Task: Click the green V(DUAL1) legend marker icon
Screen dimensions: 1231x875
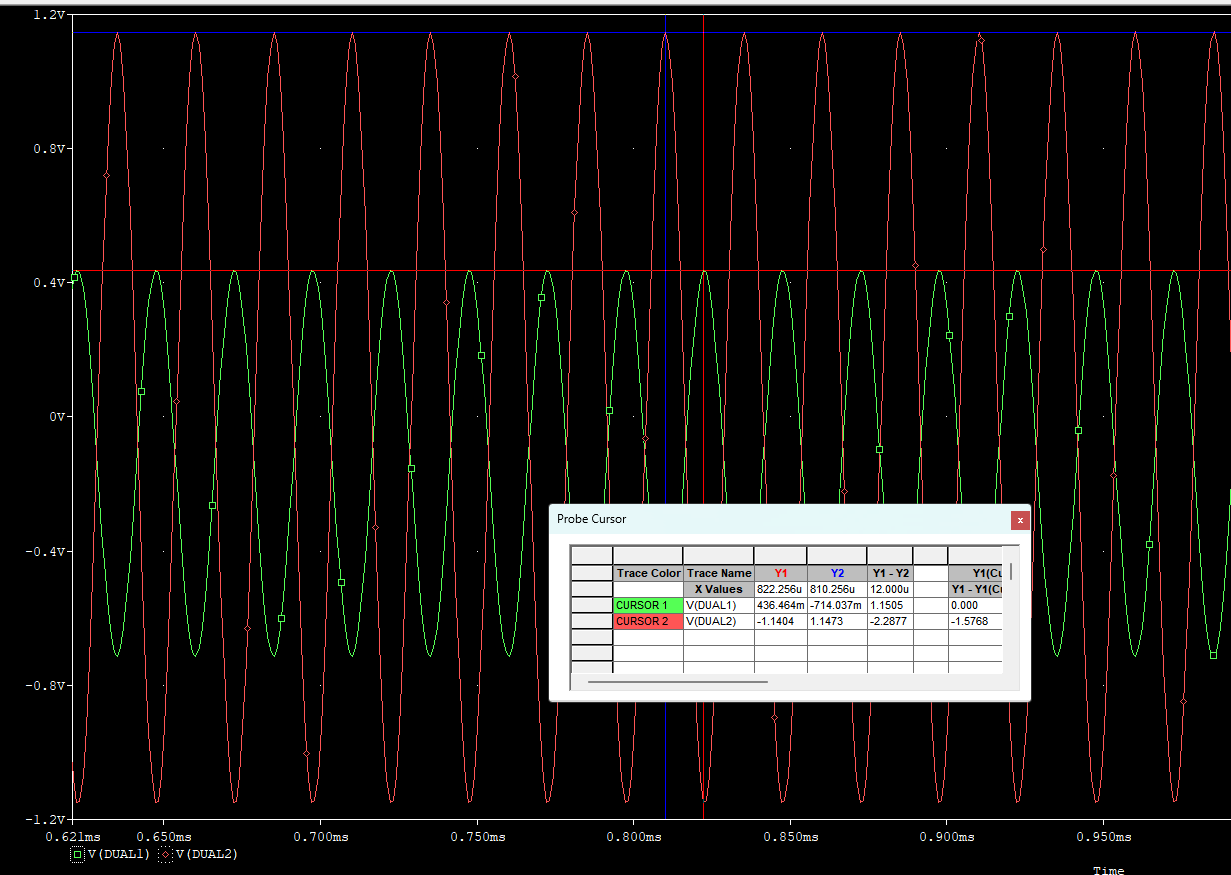Action: tap(79, 854)
